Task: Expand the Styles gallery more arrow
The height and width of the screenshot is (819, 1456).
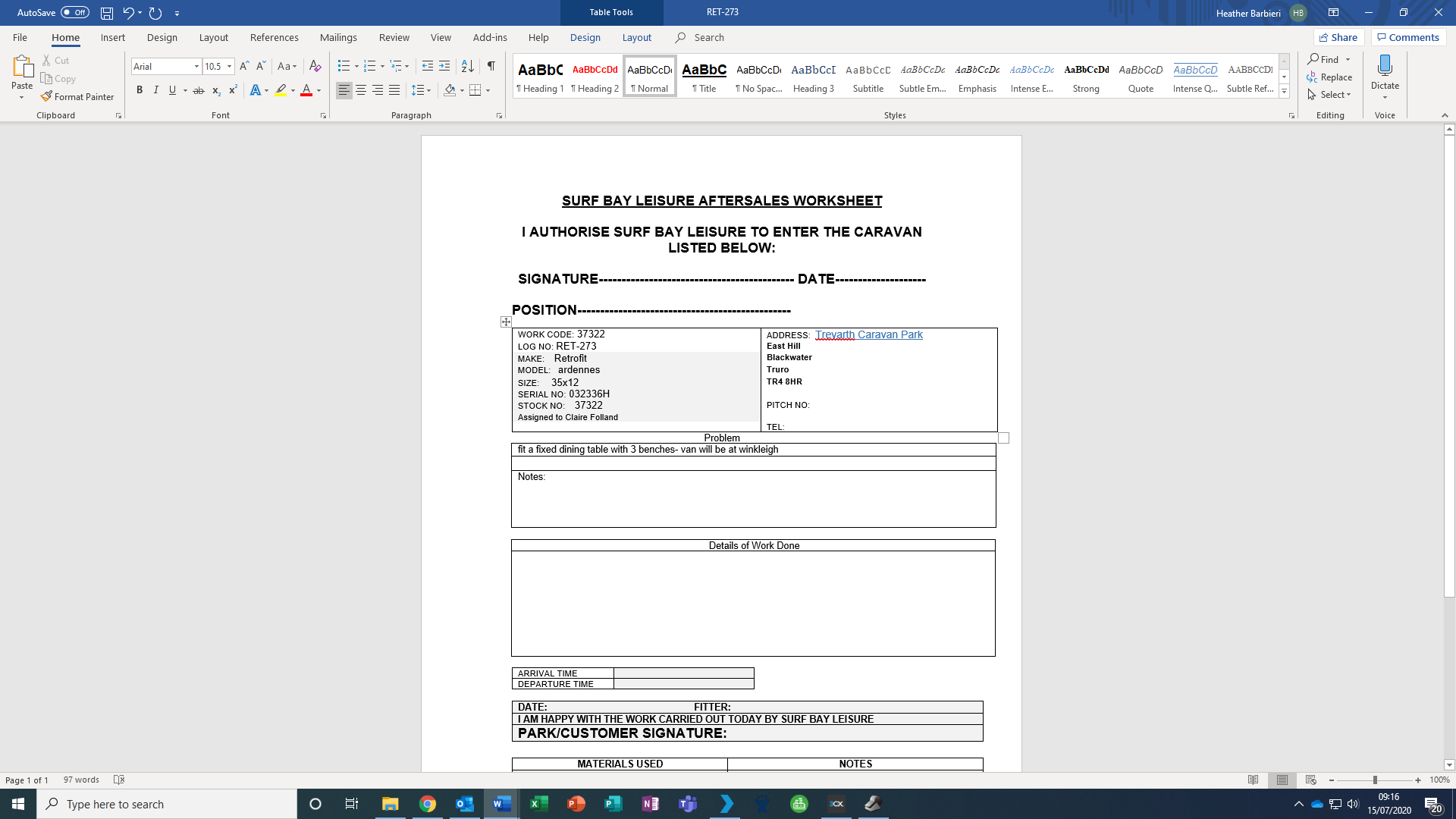Action: [1284, 92]
